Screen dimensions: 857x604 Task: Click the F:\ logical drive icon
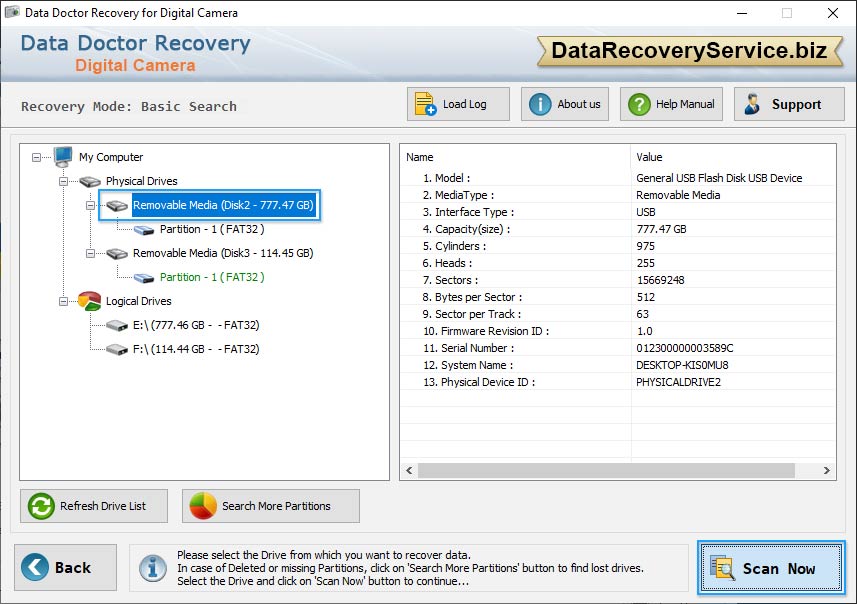pos(116,349)
